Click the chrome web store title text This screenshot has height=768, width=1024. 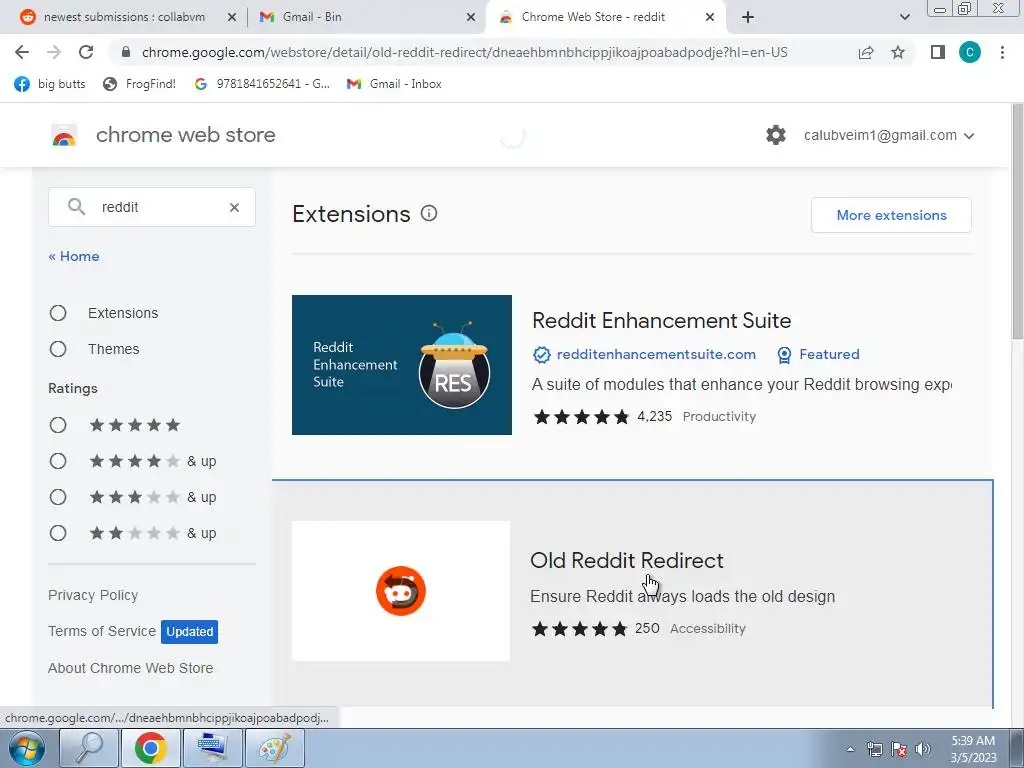pyautogui.click(x=185, y=135)
